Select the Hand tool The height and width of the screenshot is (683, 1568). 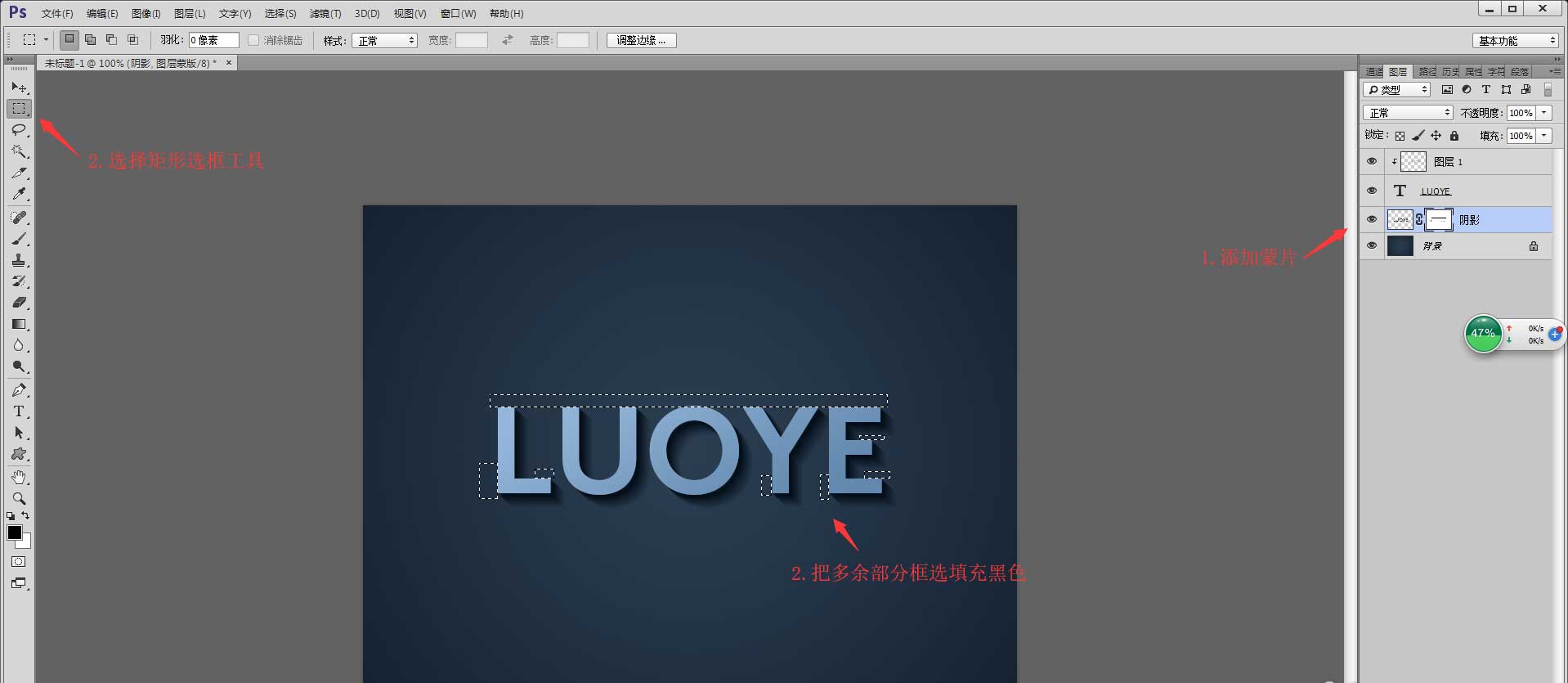19,477
